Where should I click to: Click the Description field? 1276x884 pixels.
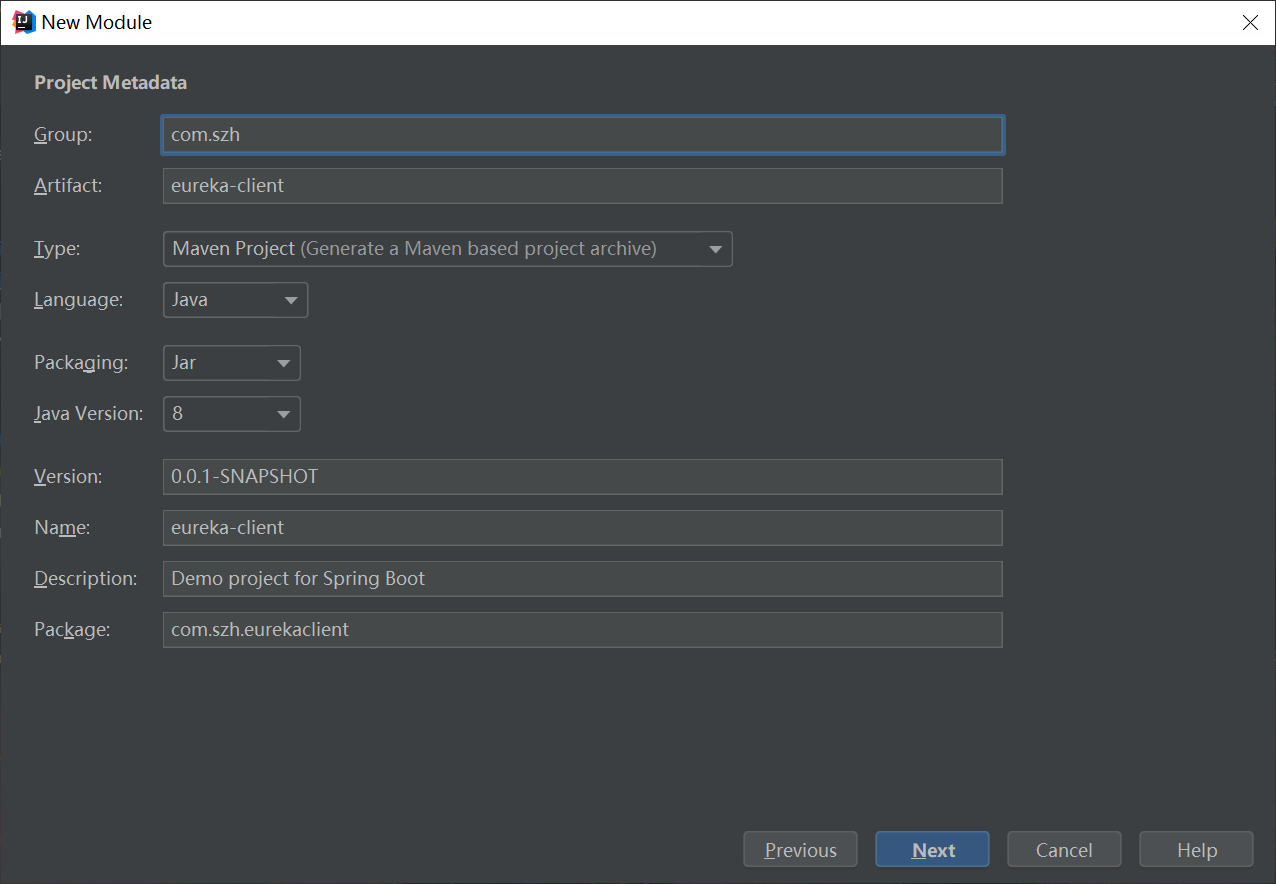(582, 579)
